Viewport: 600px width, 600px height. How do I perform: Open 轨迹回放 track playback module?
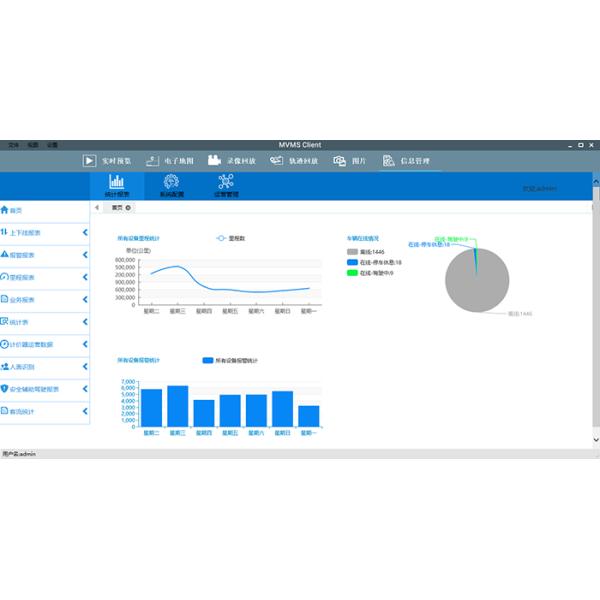click(294, 160)
